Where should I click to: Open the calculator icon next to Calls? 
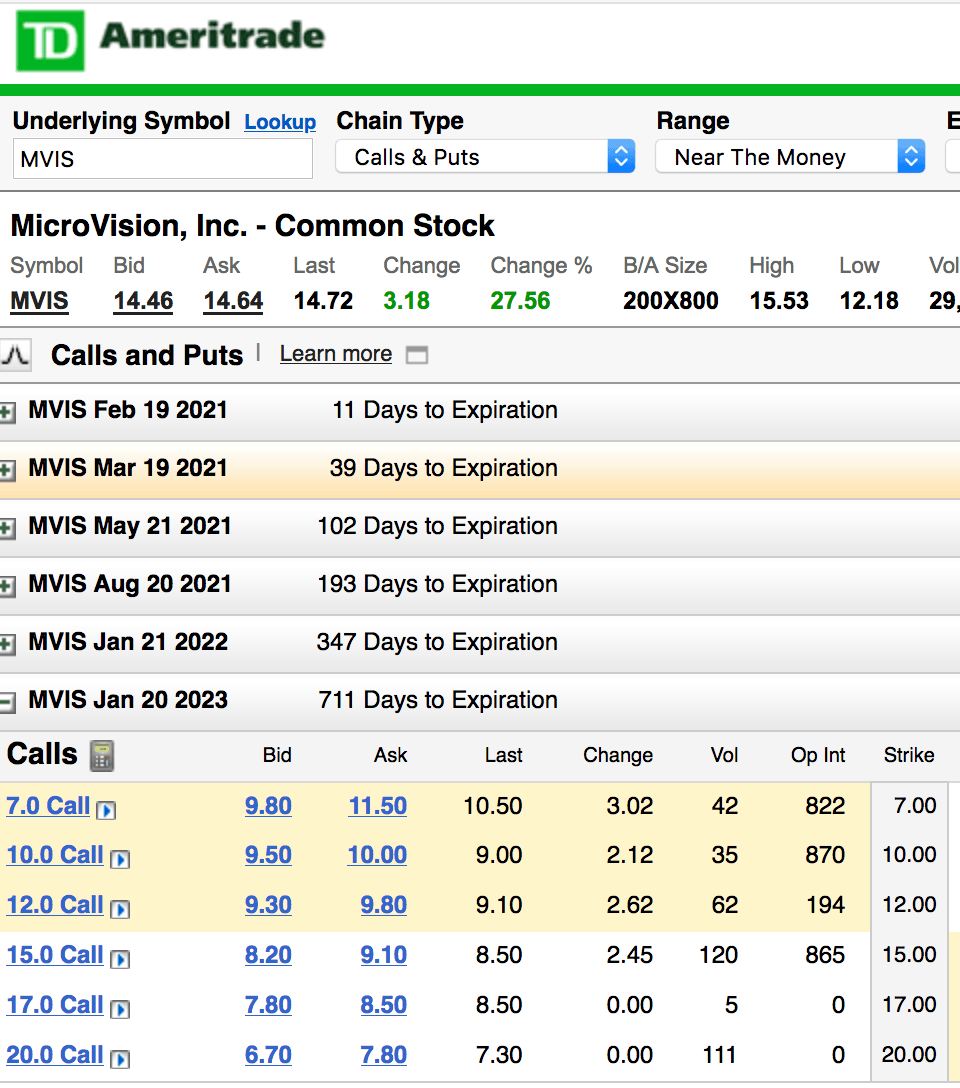102,755
